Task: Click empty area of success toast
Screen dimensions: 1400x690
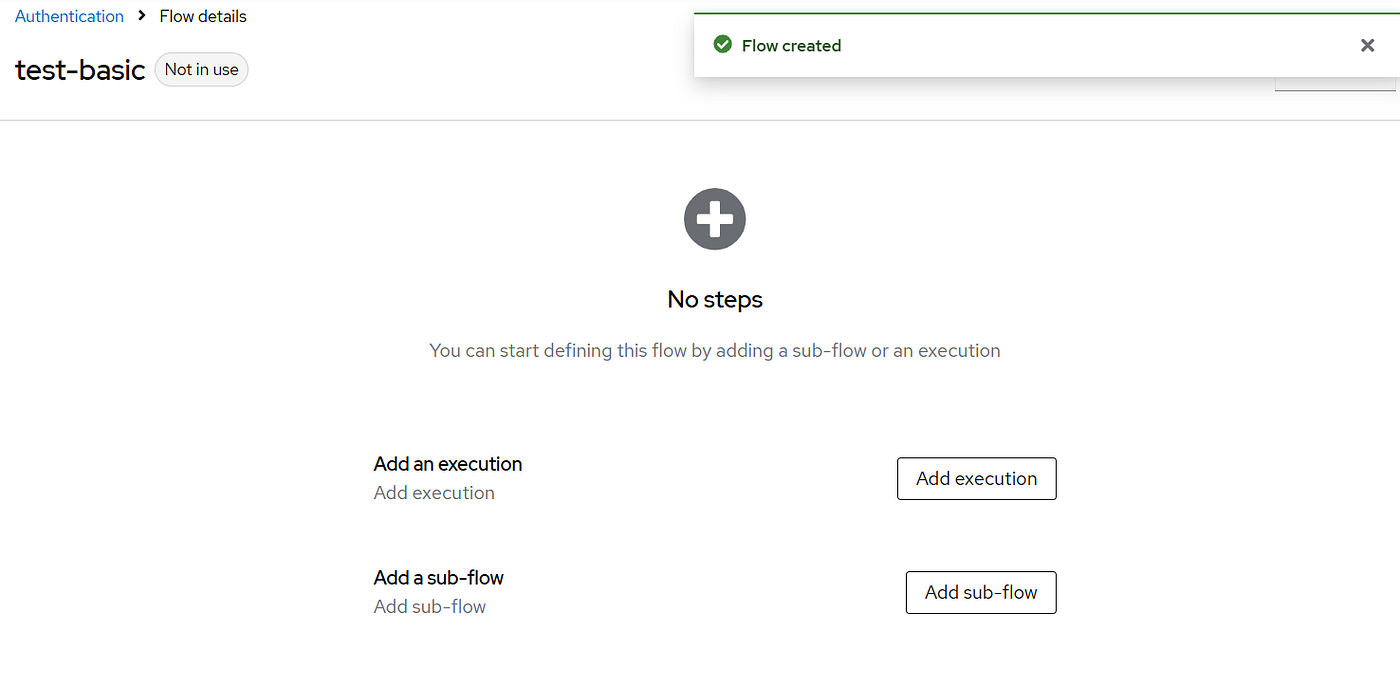Action: tap(1100, 46)
